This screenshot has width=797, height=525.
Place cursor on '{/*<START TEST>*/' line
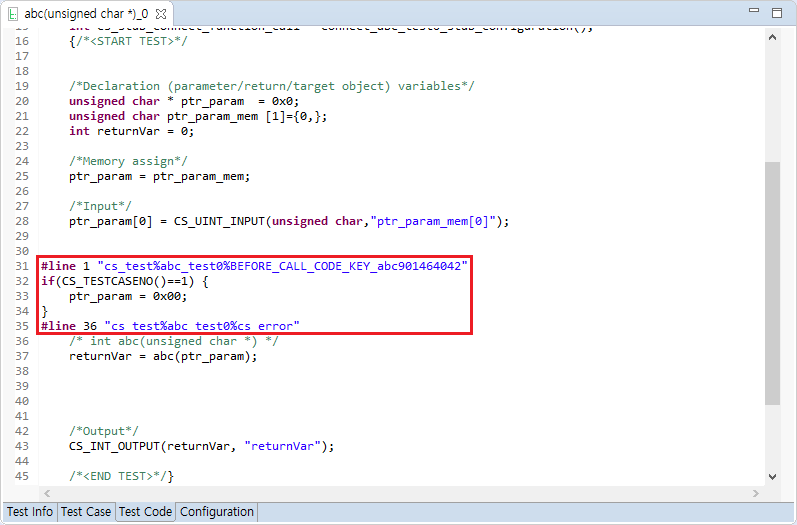pos(128,41)
